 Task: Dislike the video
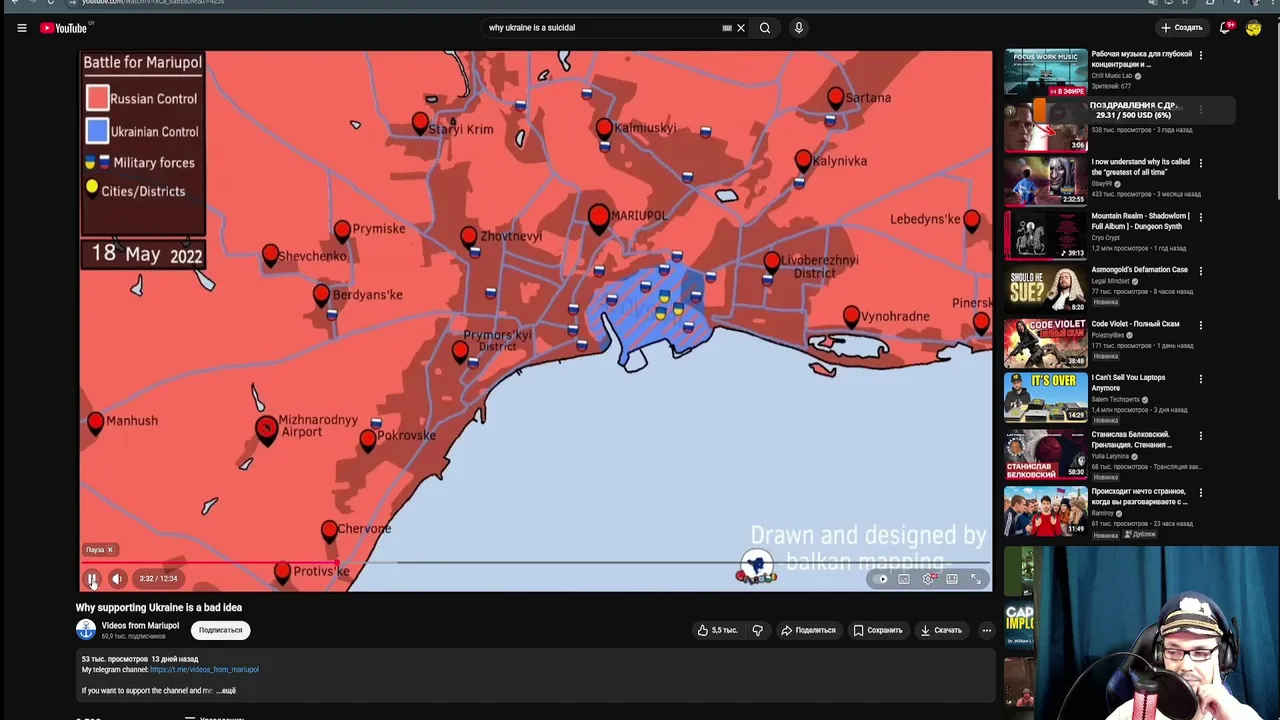click(757, 630)
